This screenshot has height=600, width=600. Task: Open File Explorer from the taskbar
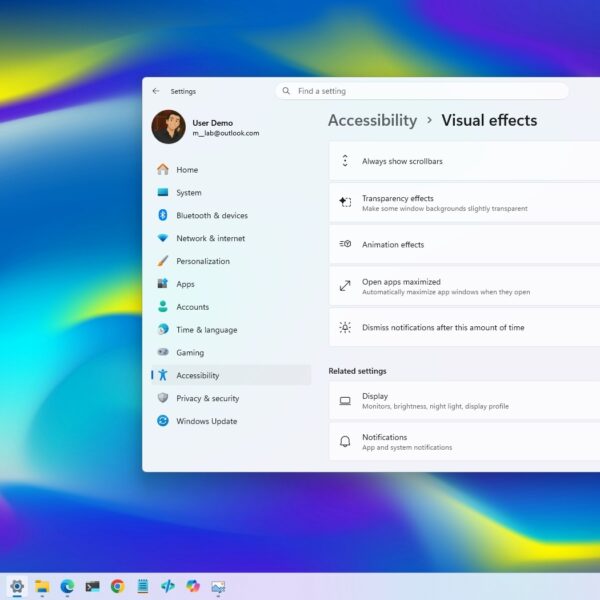(x=42, y=586)
